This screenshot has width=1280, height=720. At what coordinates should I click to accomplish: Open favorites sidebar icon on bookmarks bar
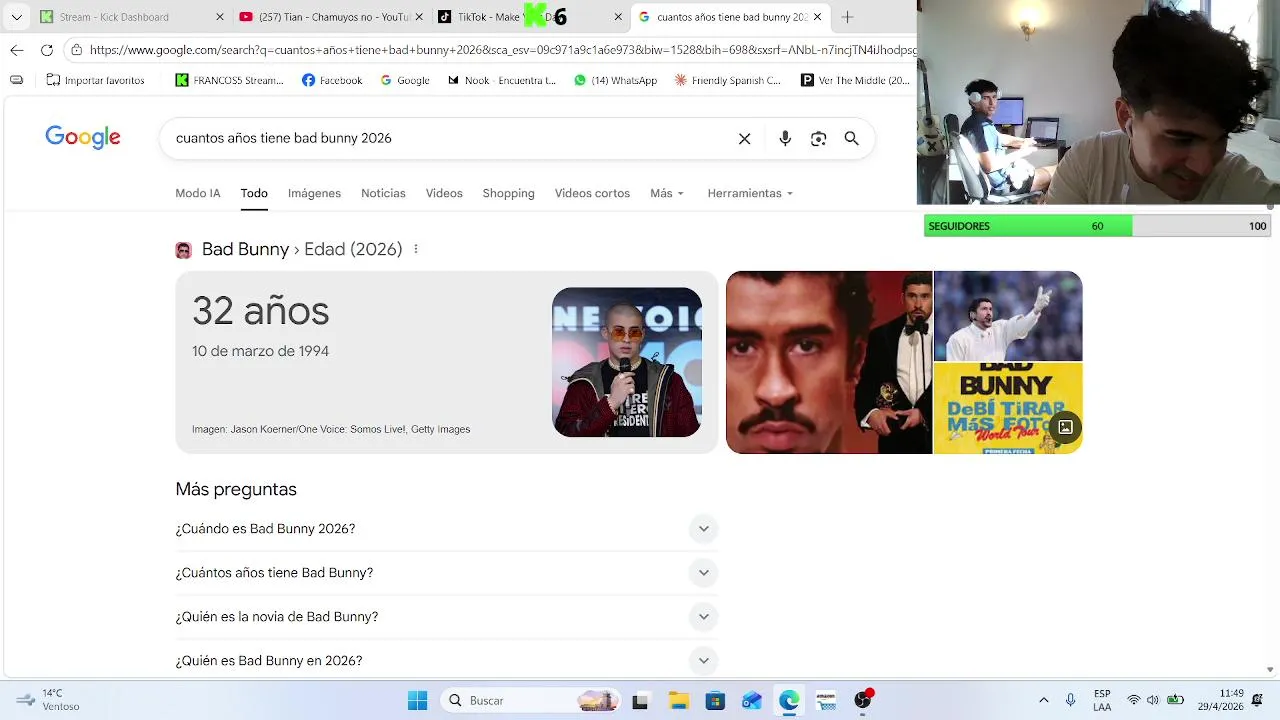(x=16, y=80)
